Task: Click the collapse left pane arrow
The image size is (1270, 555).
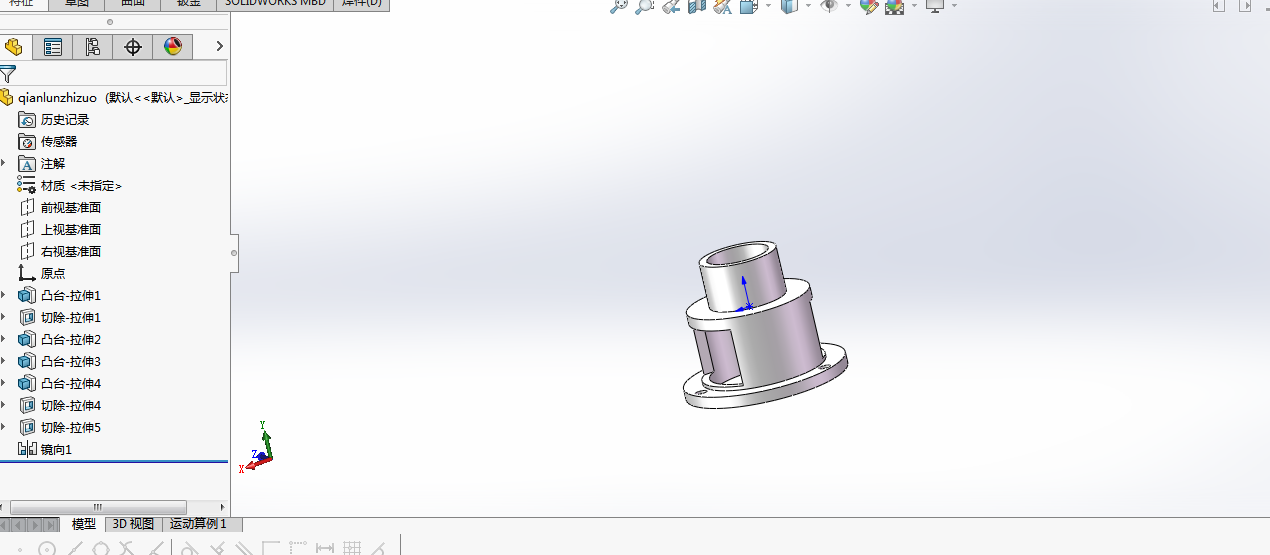Action: point(1218,6)
